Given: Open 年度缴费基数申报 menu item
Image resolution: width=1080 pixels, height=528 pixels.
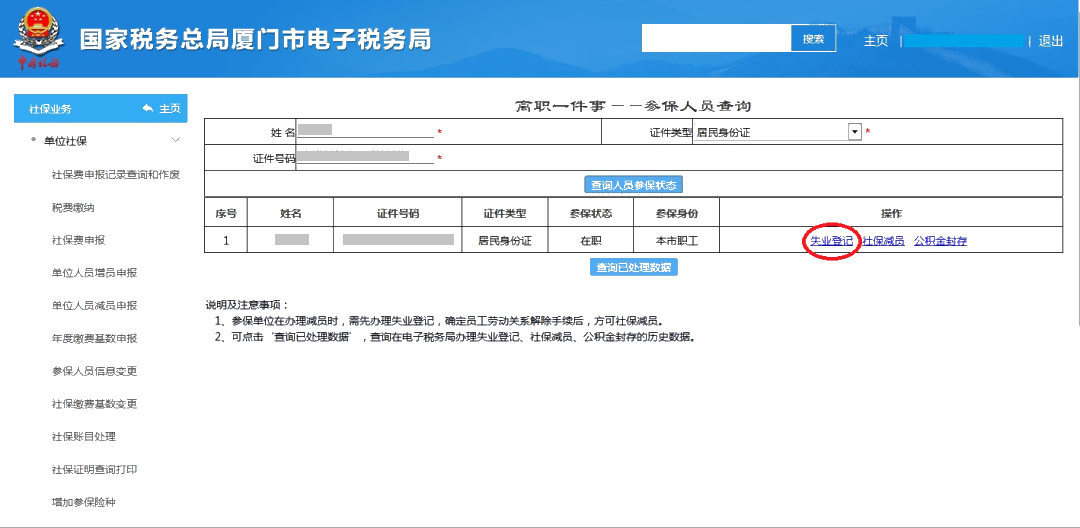Looking at the screenshot, I should (94, 339).
